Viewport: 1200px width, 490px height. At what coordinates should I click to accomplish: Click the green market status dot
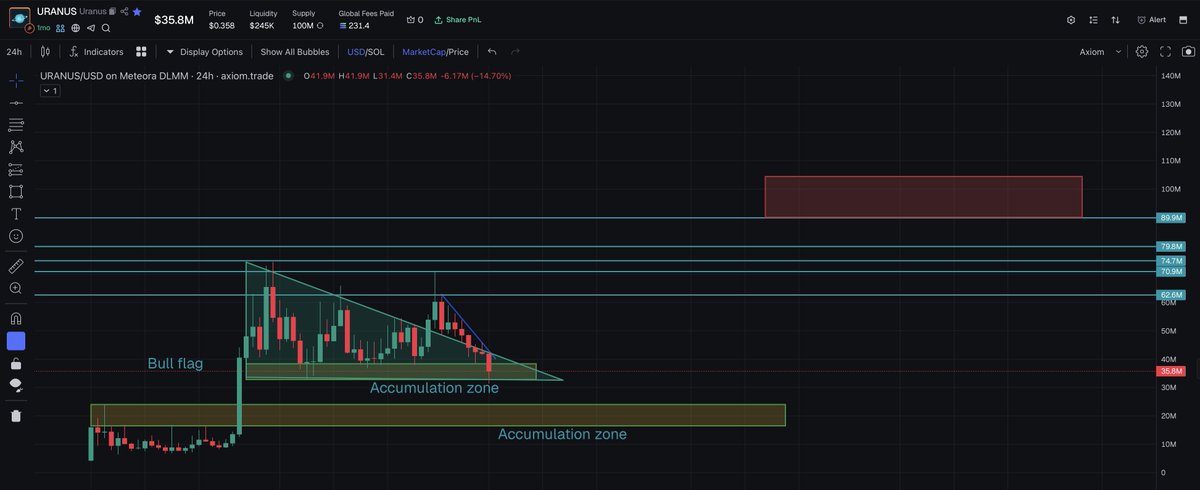pos(289,75)
